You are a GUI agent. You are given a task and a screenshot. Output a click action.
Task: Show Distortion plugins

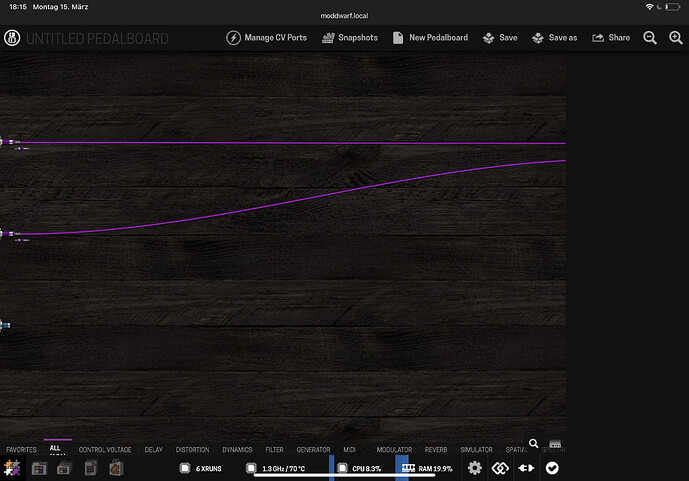coord(192,450)
